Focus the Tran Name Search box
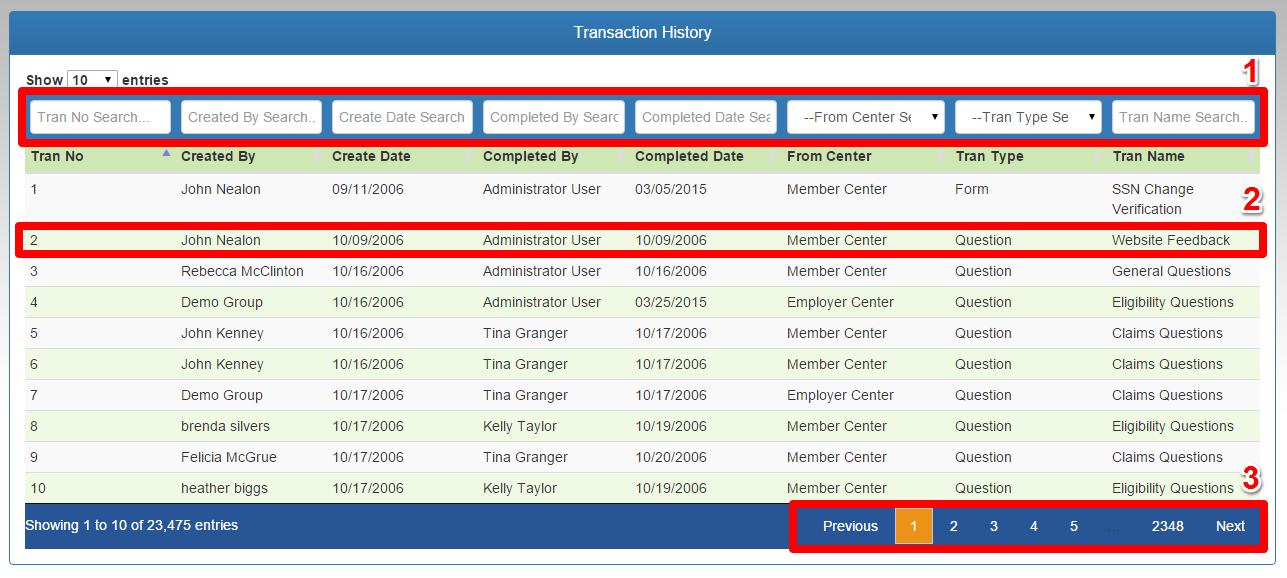 [1183, 117]
